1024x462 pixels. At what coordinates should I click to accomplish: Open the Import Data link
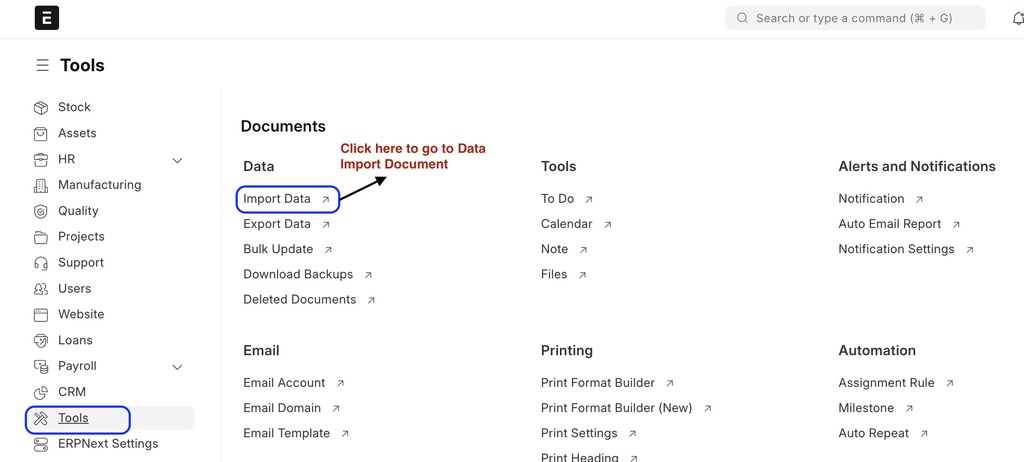(277, 199)
